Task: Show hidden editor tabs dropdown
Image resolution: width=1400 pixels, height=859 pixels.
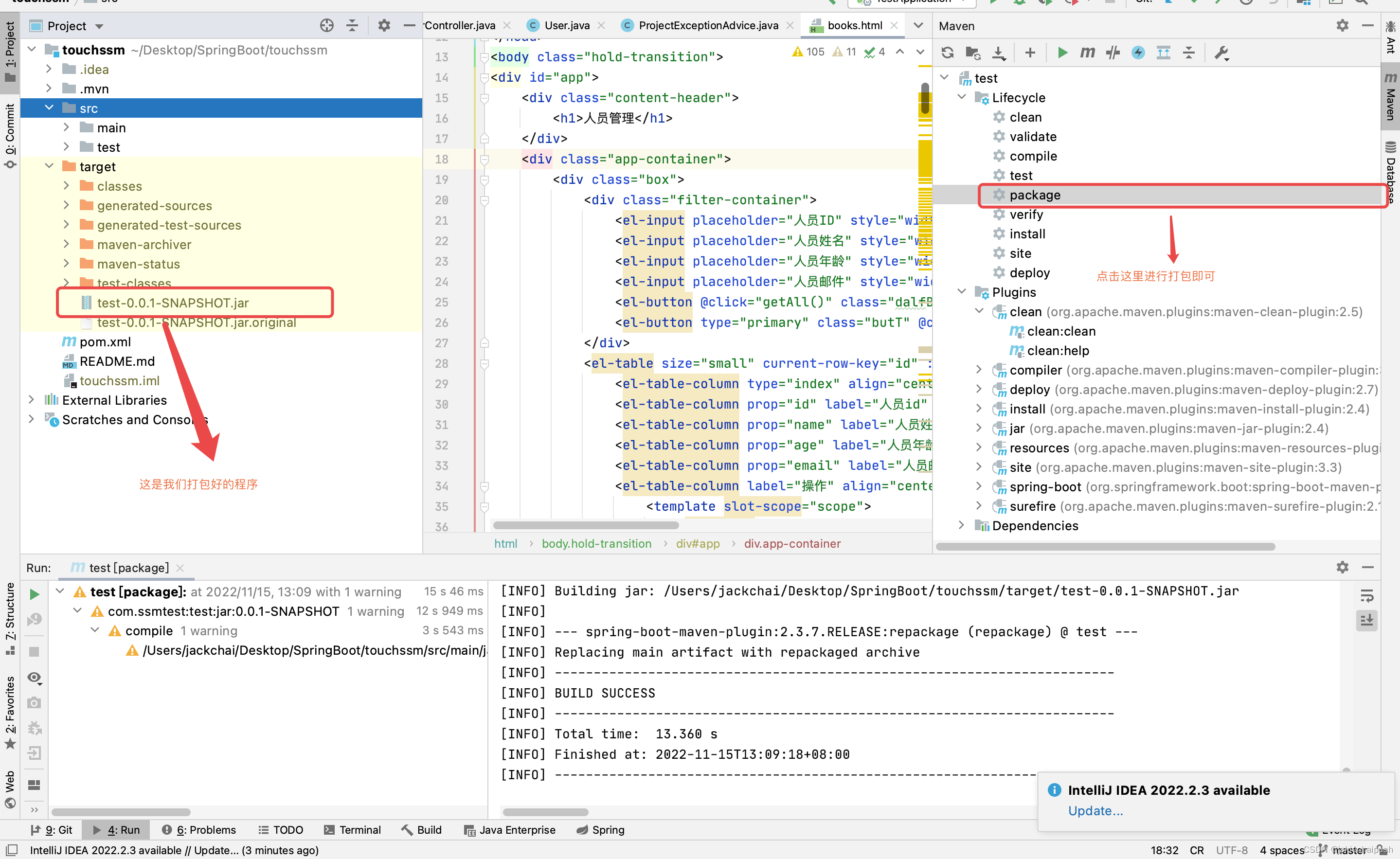Action: 918,26
